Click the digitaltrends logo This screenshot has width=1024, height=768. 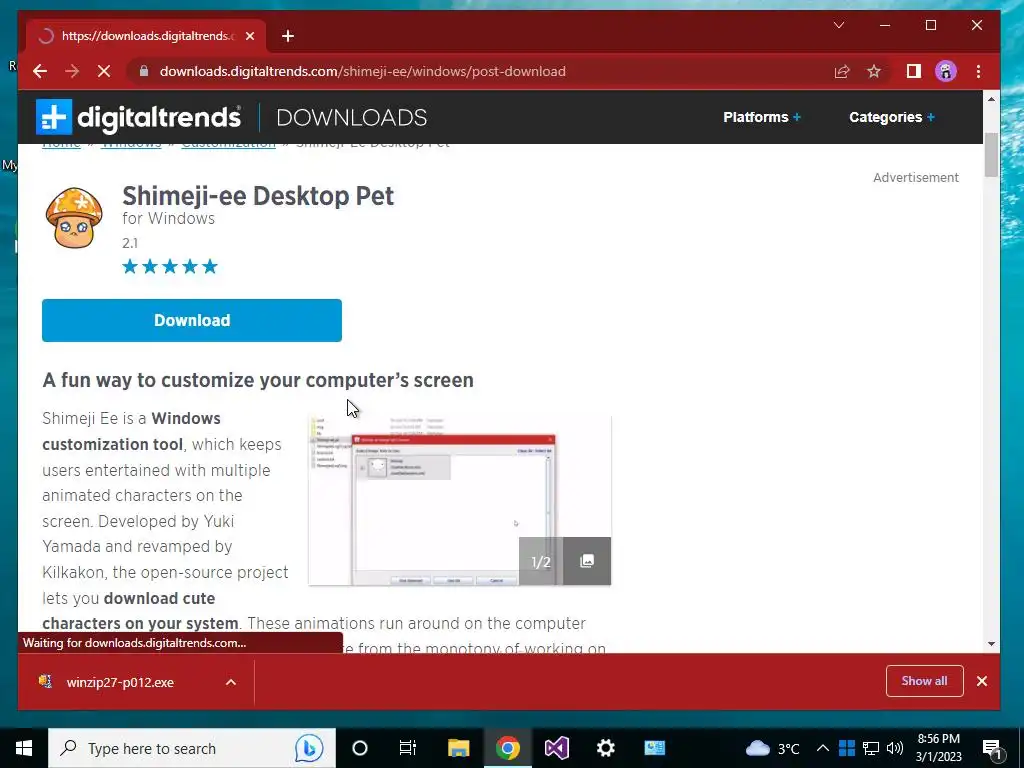coord(138,118)
